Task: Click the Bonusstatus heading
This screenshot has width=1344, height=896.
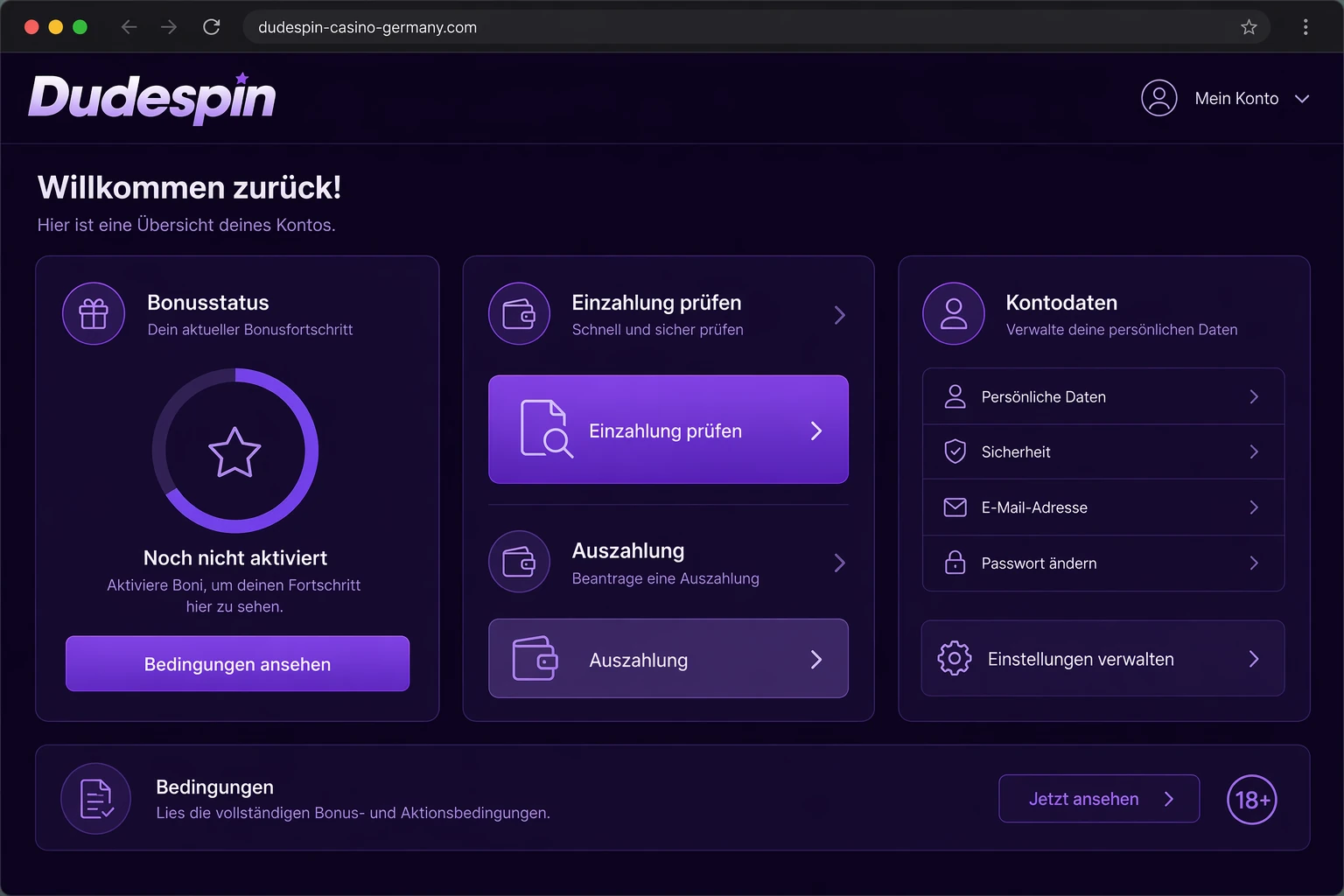Action: (x=208, y=303)
